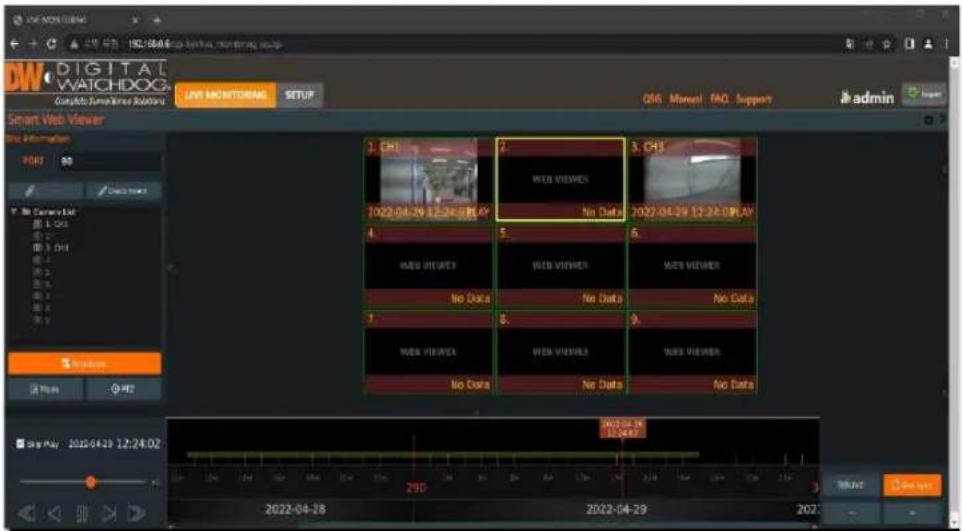The image size is (962, 531).
Task: Click the Mode button
Action: point(45,389)
